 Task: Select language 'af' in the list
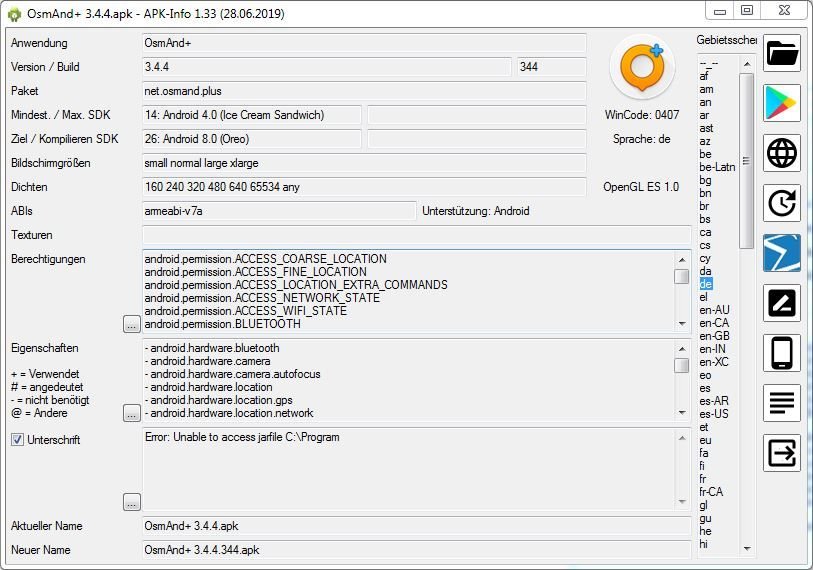[704, 76]
